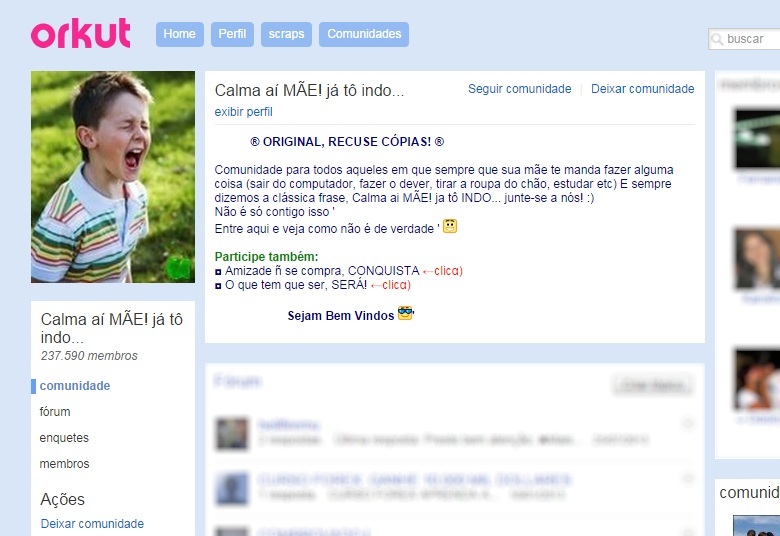780x536 pixels.
Task: Open membros in the sidebar
Action: (64, 463)
